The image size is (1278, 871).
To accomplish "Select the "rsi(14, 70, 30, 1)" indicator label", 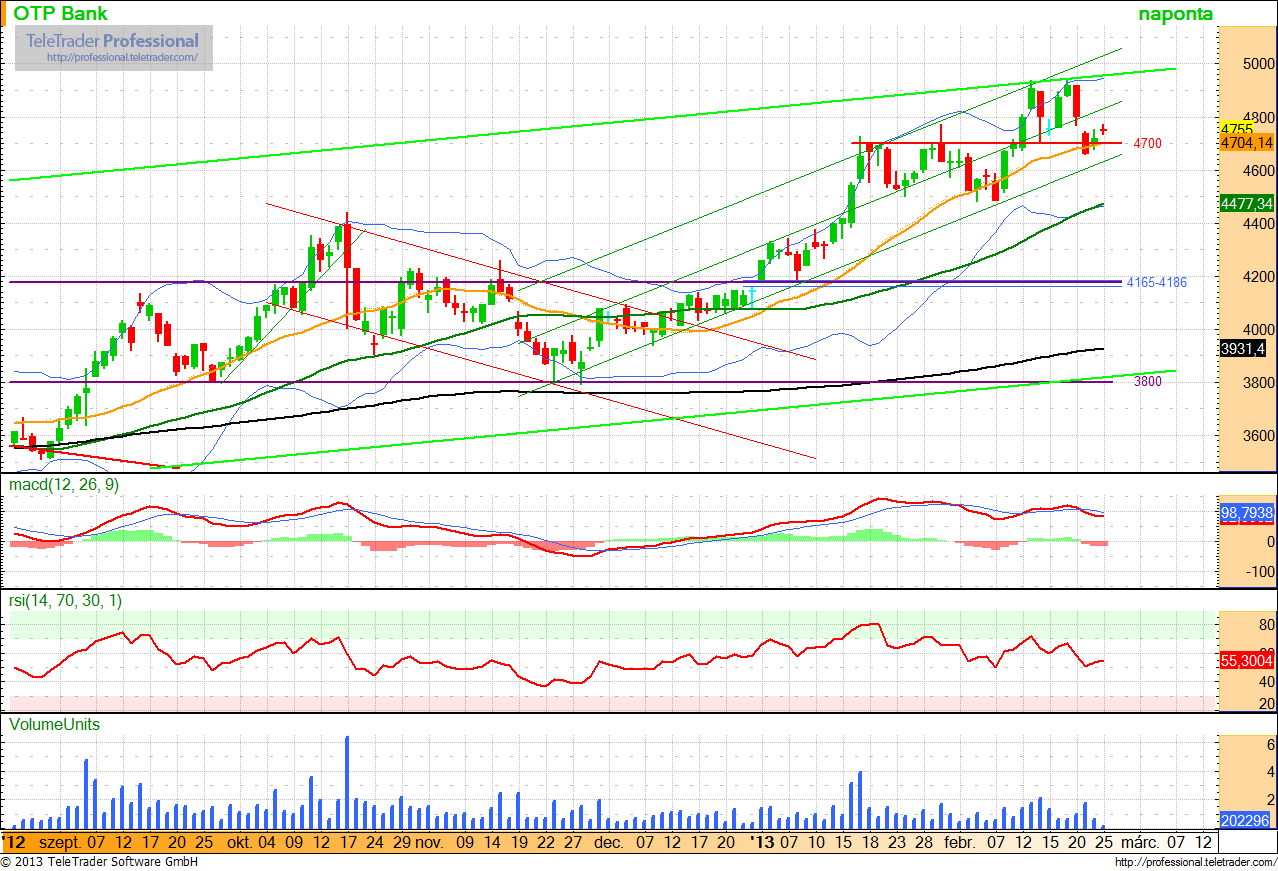I will tap(68, 601).
